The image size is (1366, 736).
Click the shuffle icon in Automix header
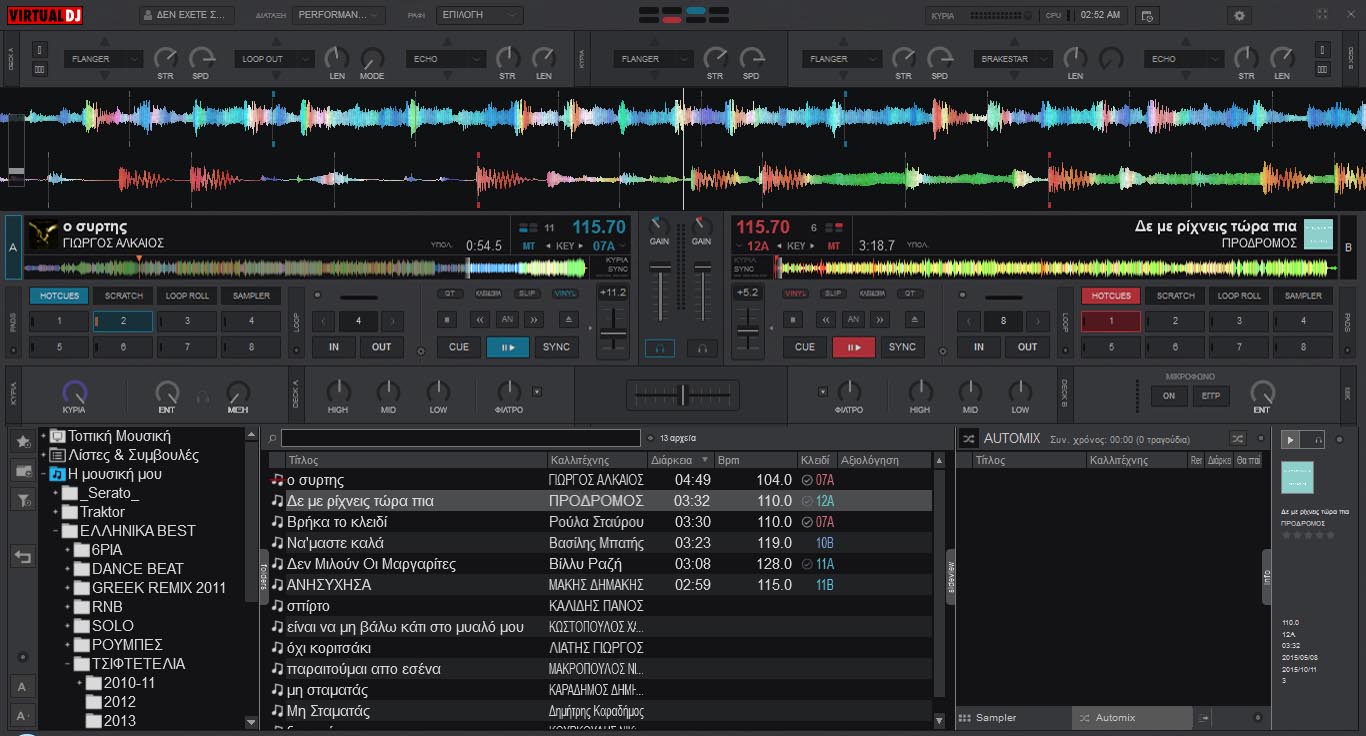click(1237, 439)
